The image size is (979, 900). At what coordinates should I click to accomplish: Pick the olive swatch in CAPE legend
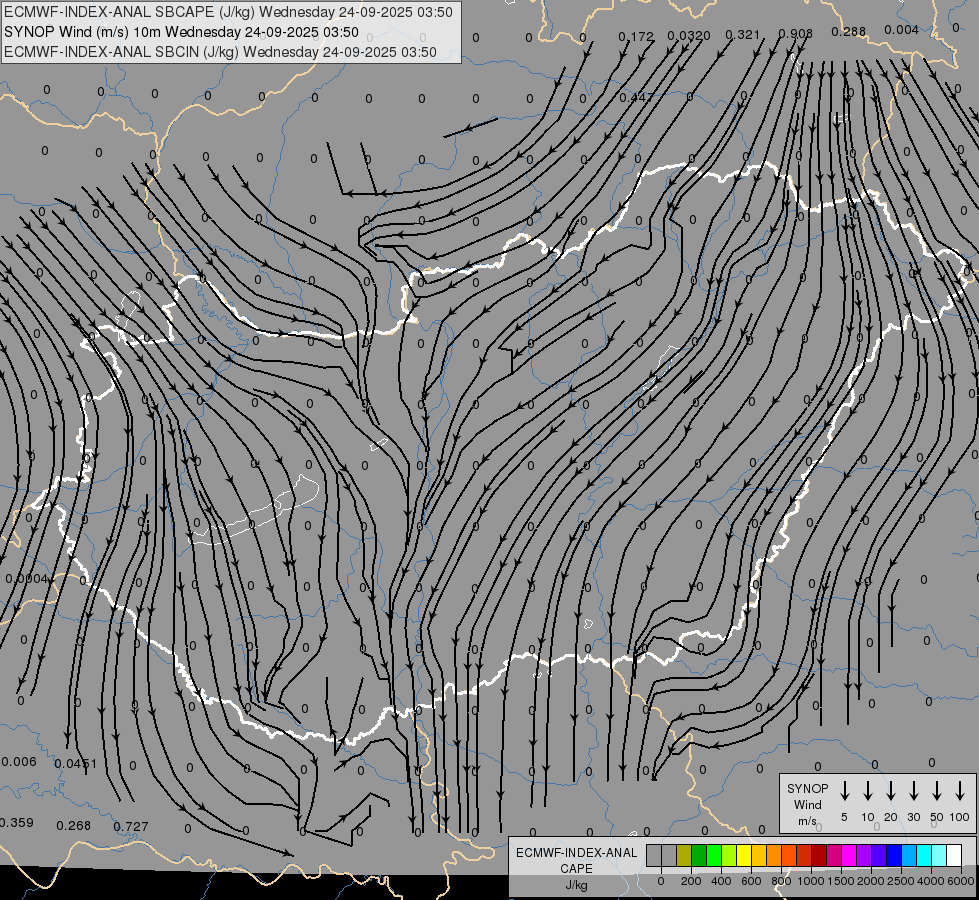(684, 855)
